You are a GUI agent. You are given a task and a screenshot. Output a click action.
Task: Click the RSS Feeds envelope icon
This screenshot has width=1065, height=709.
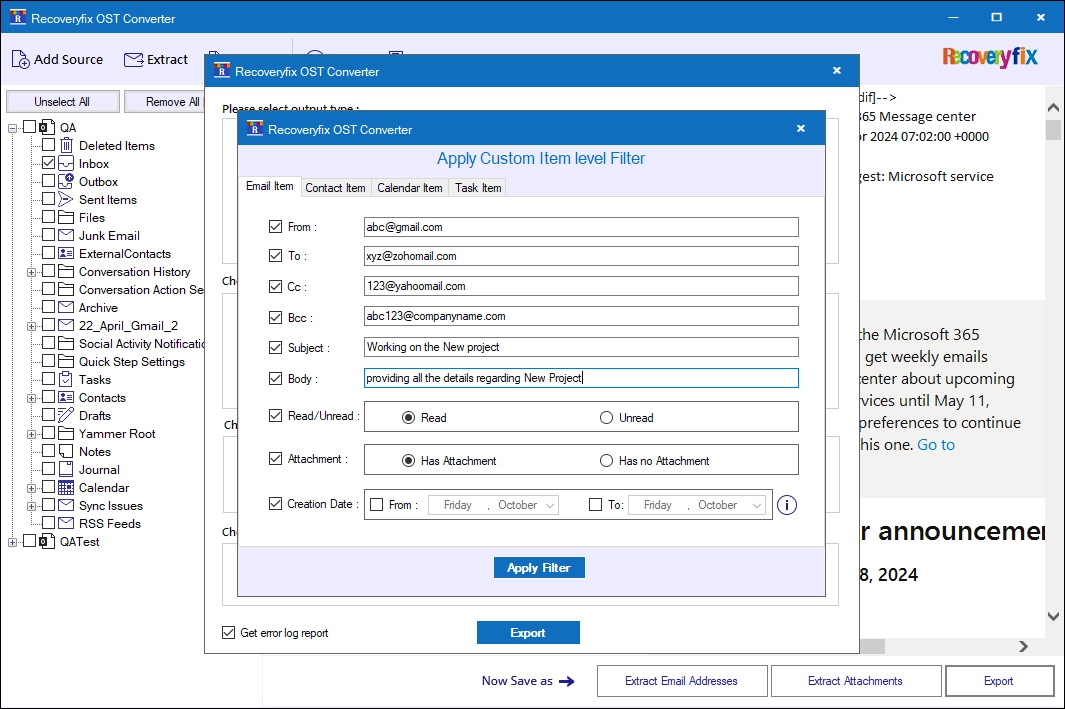point(66,523)
